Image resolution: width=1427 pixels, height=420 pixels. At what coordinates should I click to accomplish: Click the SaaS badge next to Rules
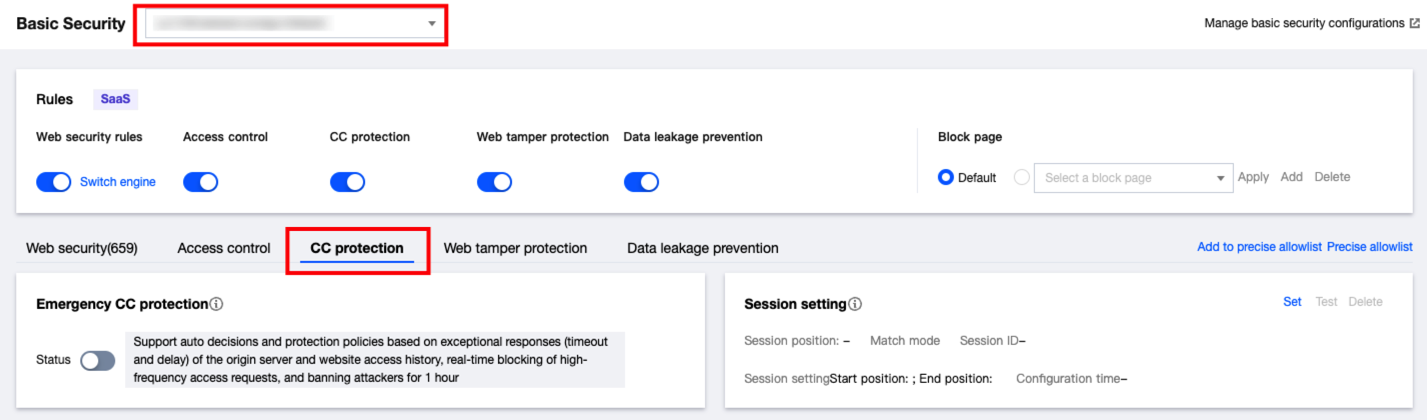[116, 100]
